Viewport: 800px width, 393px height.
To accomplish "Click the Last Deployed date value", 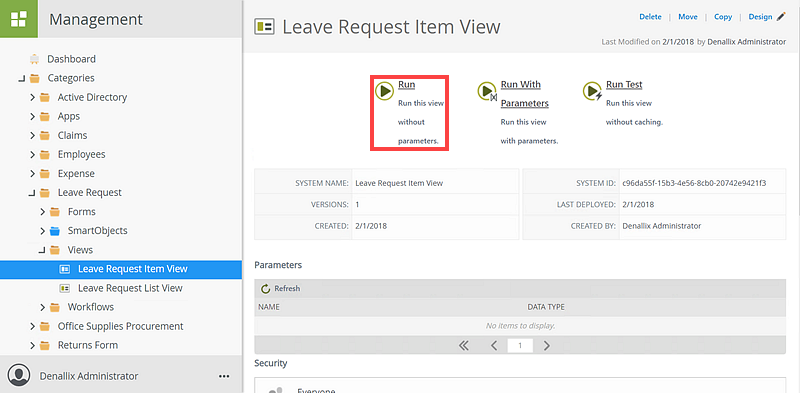I will (x=638, y=204).
